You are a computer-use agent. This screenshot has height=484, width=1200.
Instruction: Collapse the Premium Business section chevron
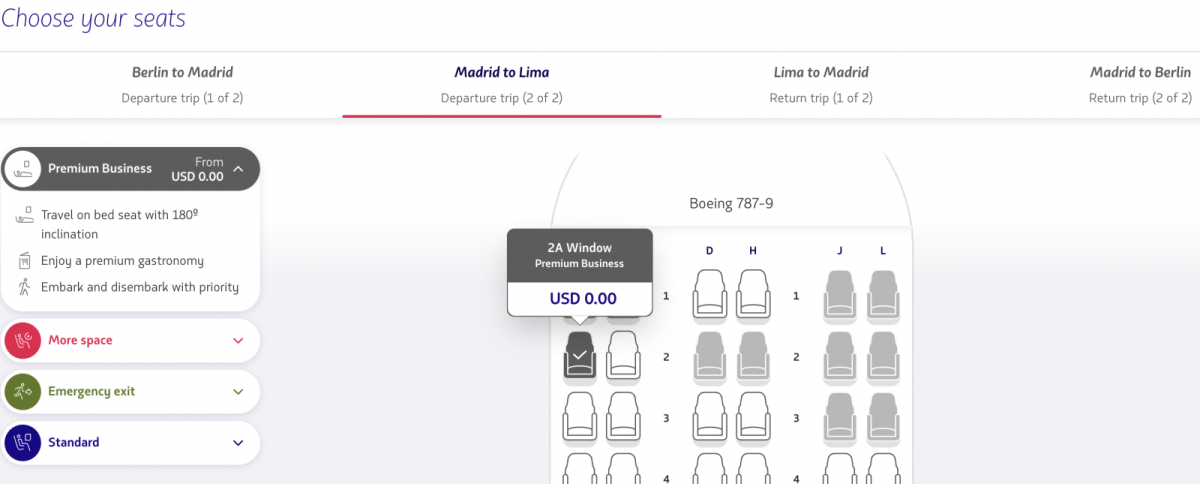pyautogui.click(x=238, y=169)
